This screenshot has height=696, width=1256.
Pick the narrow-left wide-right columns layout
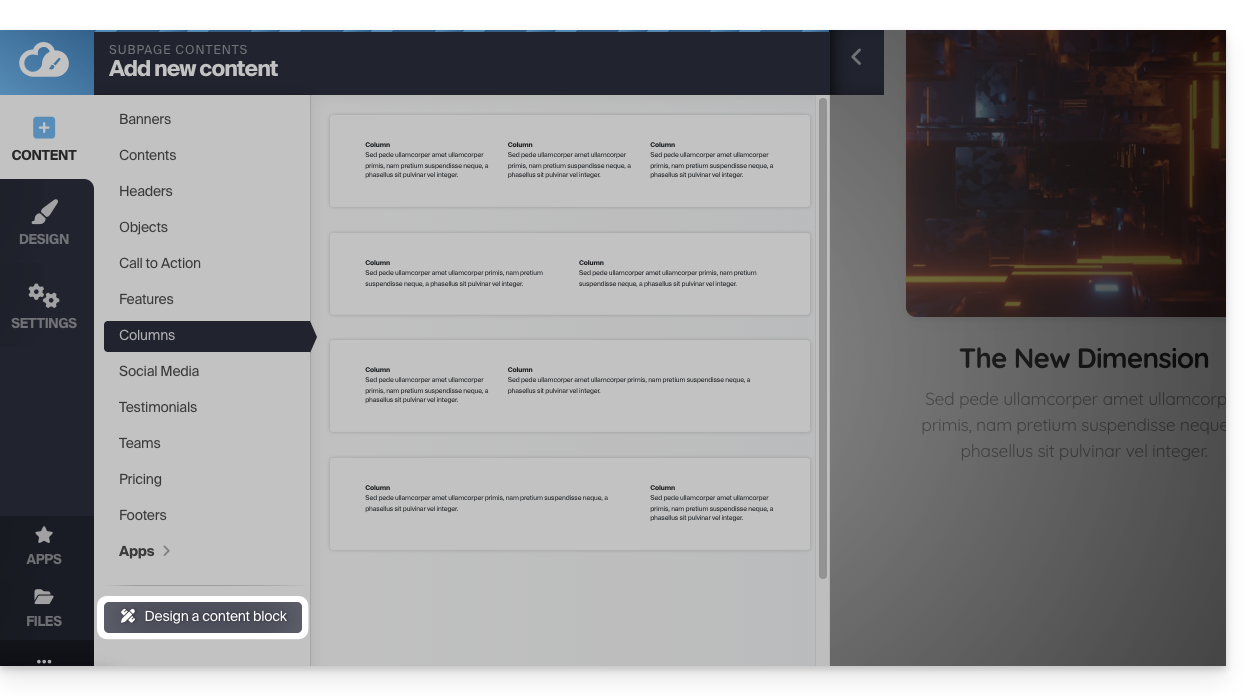569,386
